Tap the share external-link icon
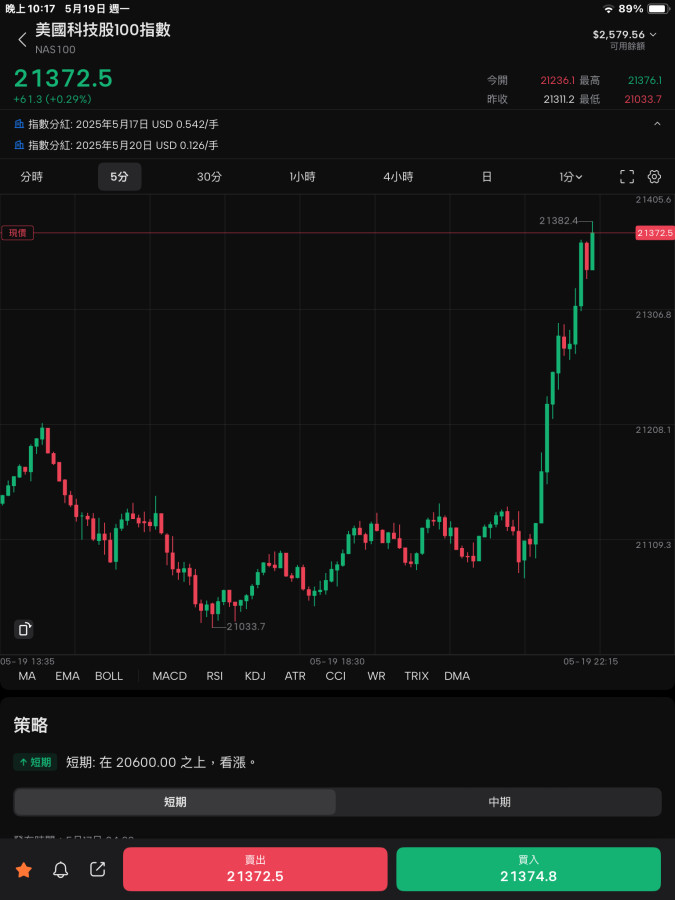Viewport: 675px width, 900px height. pyautogui.click(x=98, y=870)
